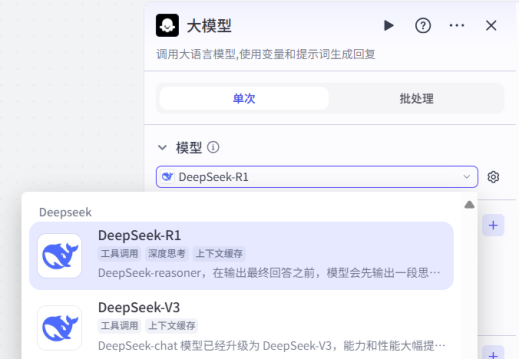The height and width of the screenshot is (360, 519).
Task: Click the scroll-up arrow in model list
Action: click(x=469, y=204)
